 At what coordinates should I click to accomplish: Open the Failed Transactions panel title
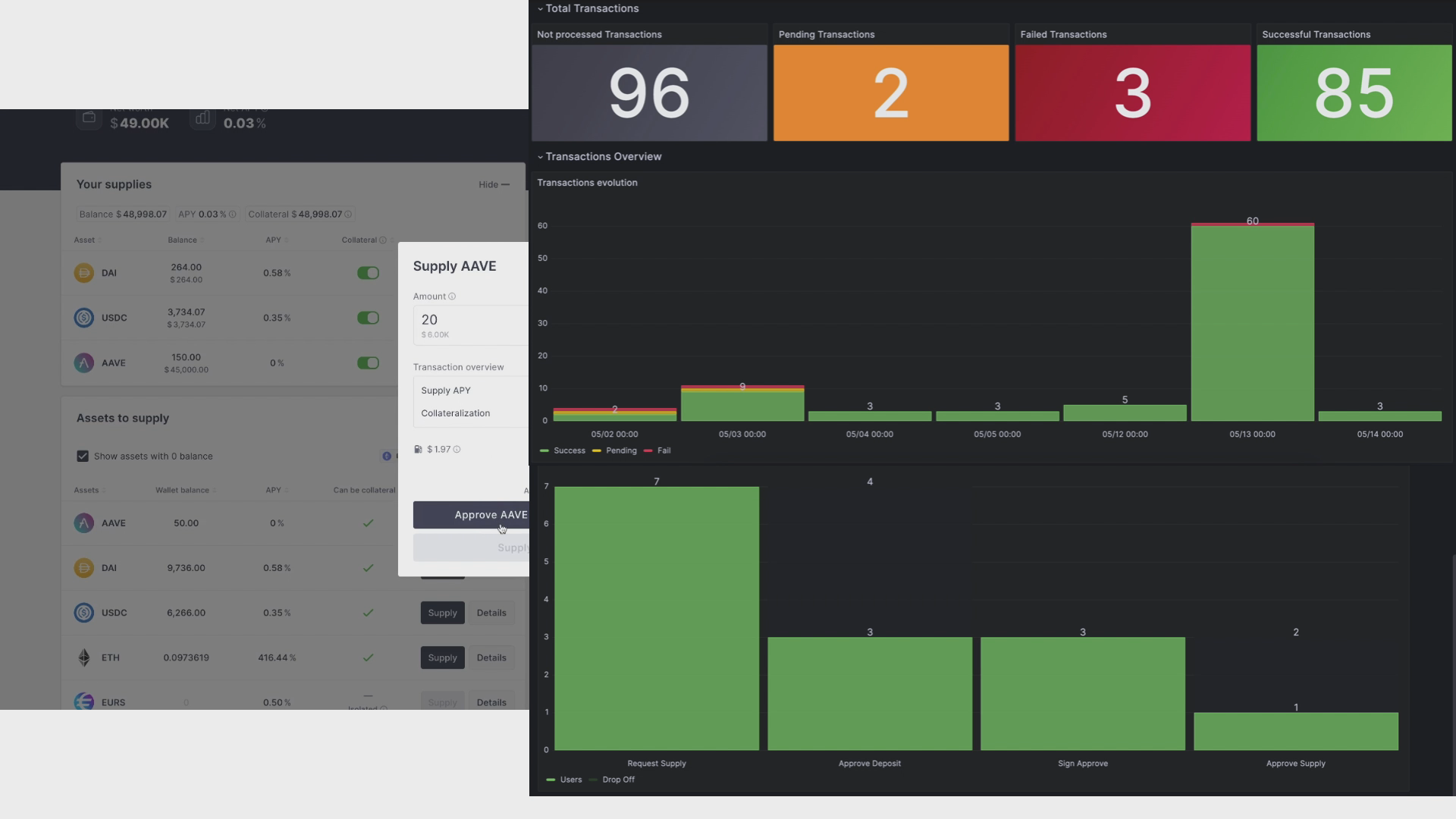pyautogui.click(x=1063, y=35)
